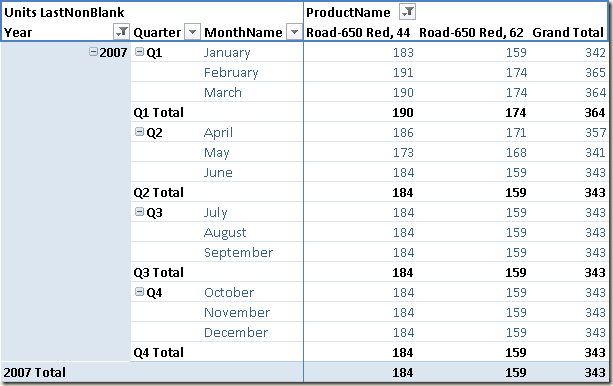Select the September row label

[238, 253]
